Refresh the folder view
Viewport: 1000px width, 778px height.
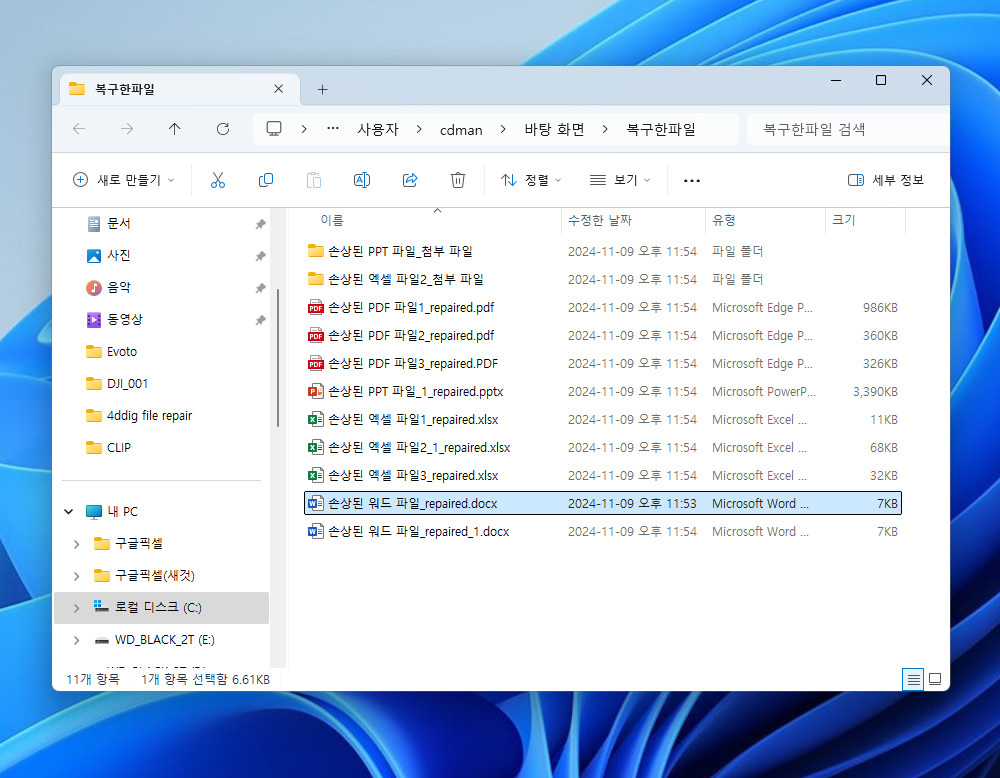point(223,129)
